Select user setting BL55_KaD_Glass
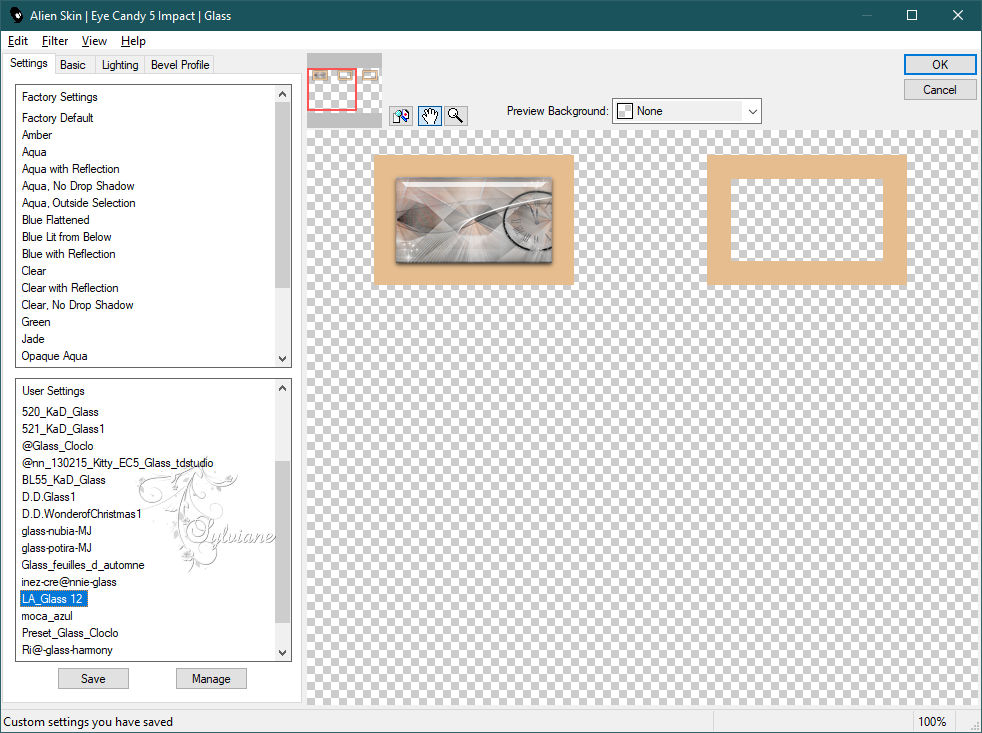Viewport: 982px width, 733px height. click(64, 479)
